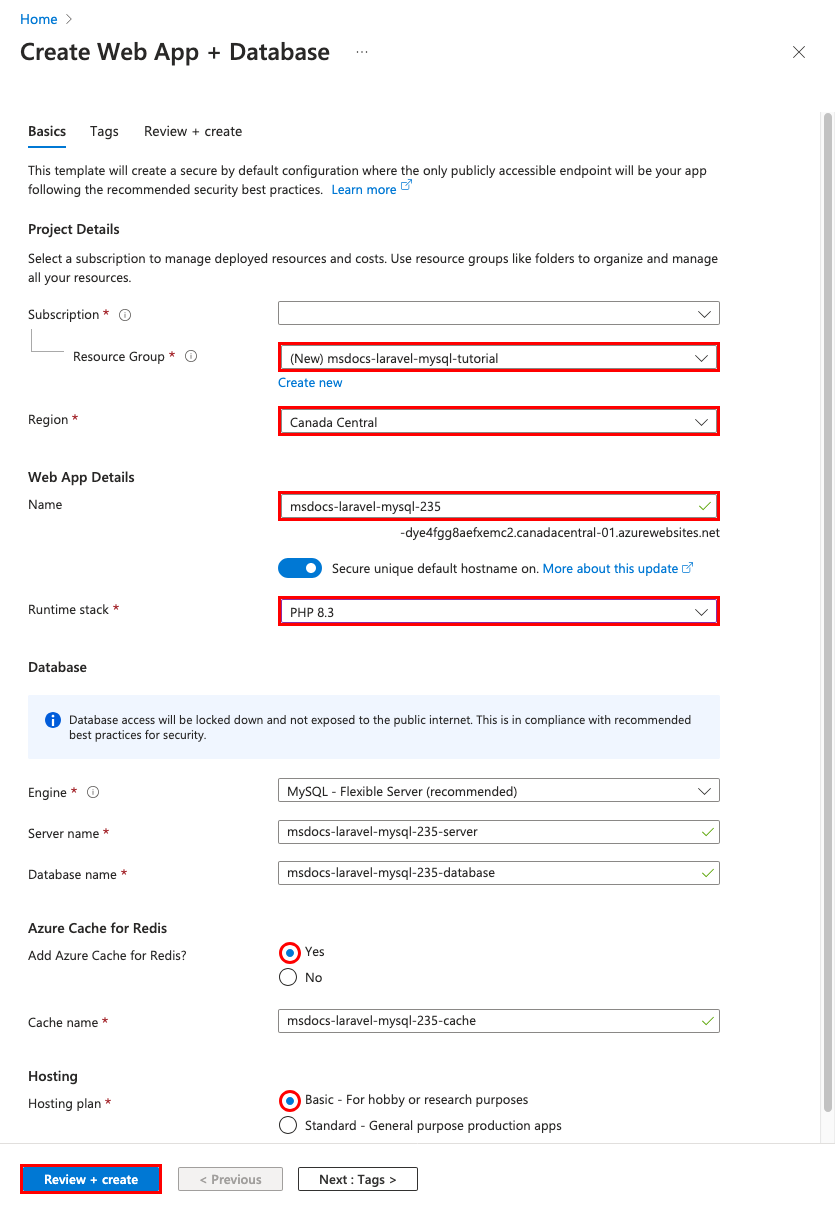The image size is (835, 1214).
Task: Close the Create Web App pane
Action: 799,52
